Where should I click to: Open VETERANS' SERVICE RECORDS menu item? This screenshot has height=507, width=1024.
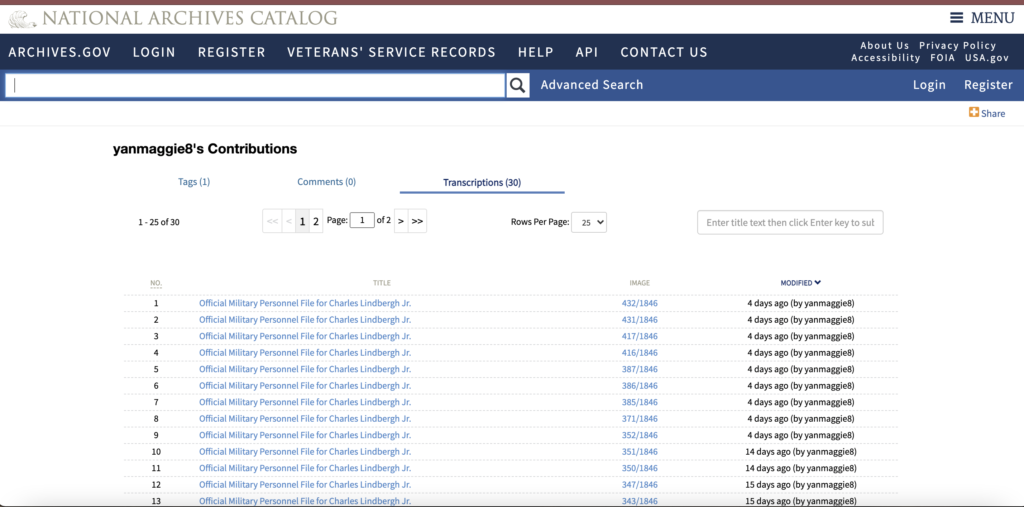pos(391,52)
